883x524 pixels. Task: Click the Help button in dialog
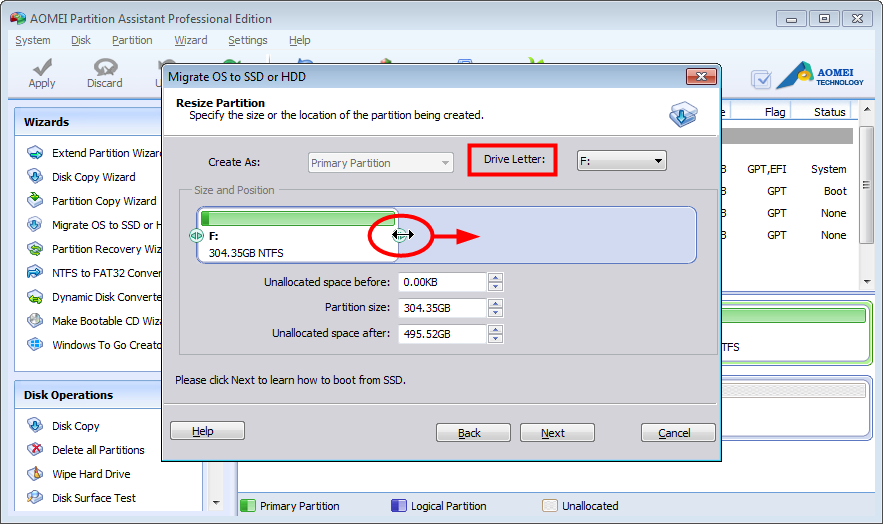[x=207, y=431]
